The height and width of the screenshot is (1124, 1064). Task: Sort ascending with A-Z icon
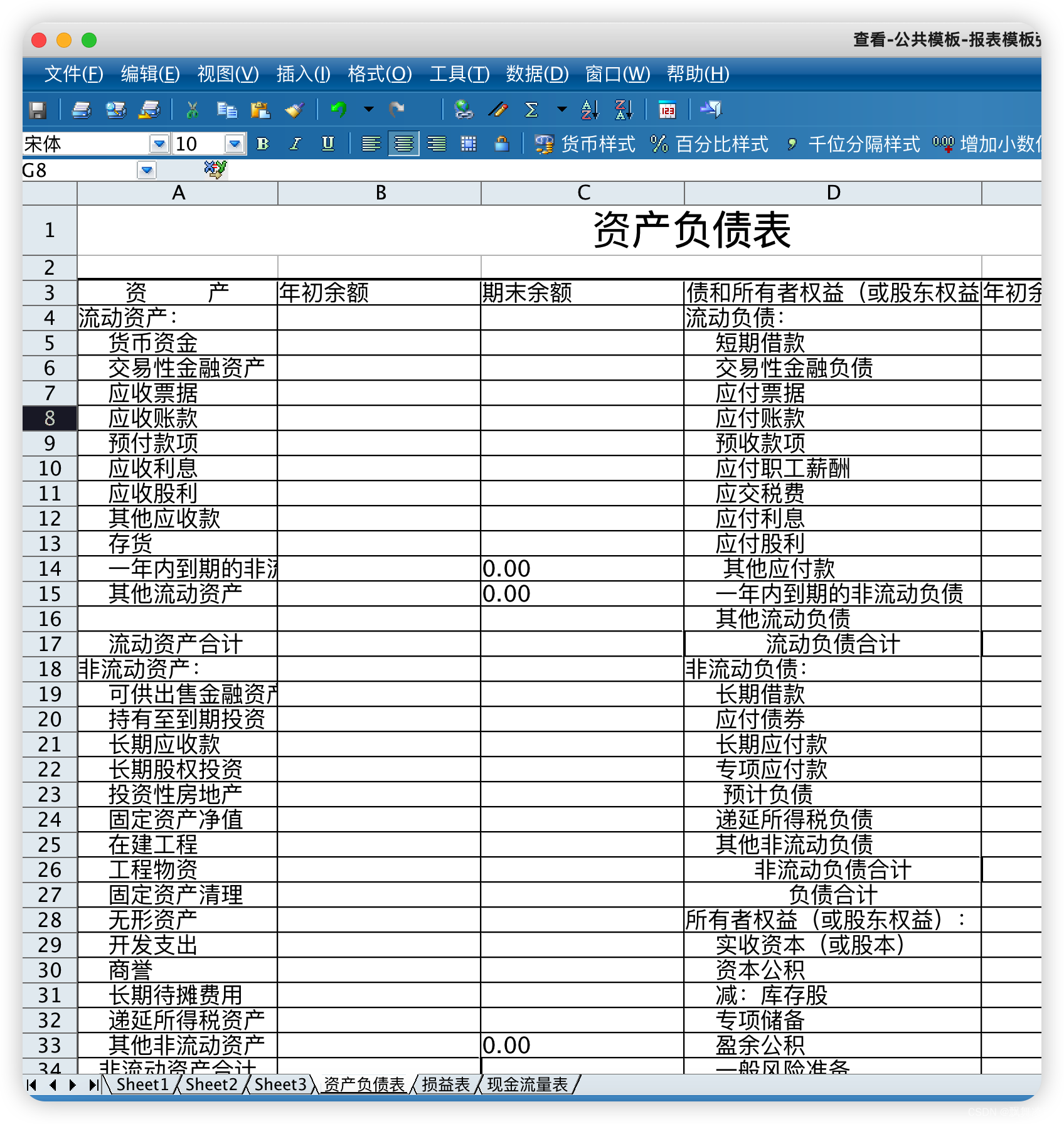click(x=590, y=110)
